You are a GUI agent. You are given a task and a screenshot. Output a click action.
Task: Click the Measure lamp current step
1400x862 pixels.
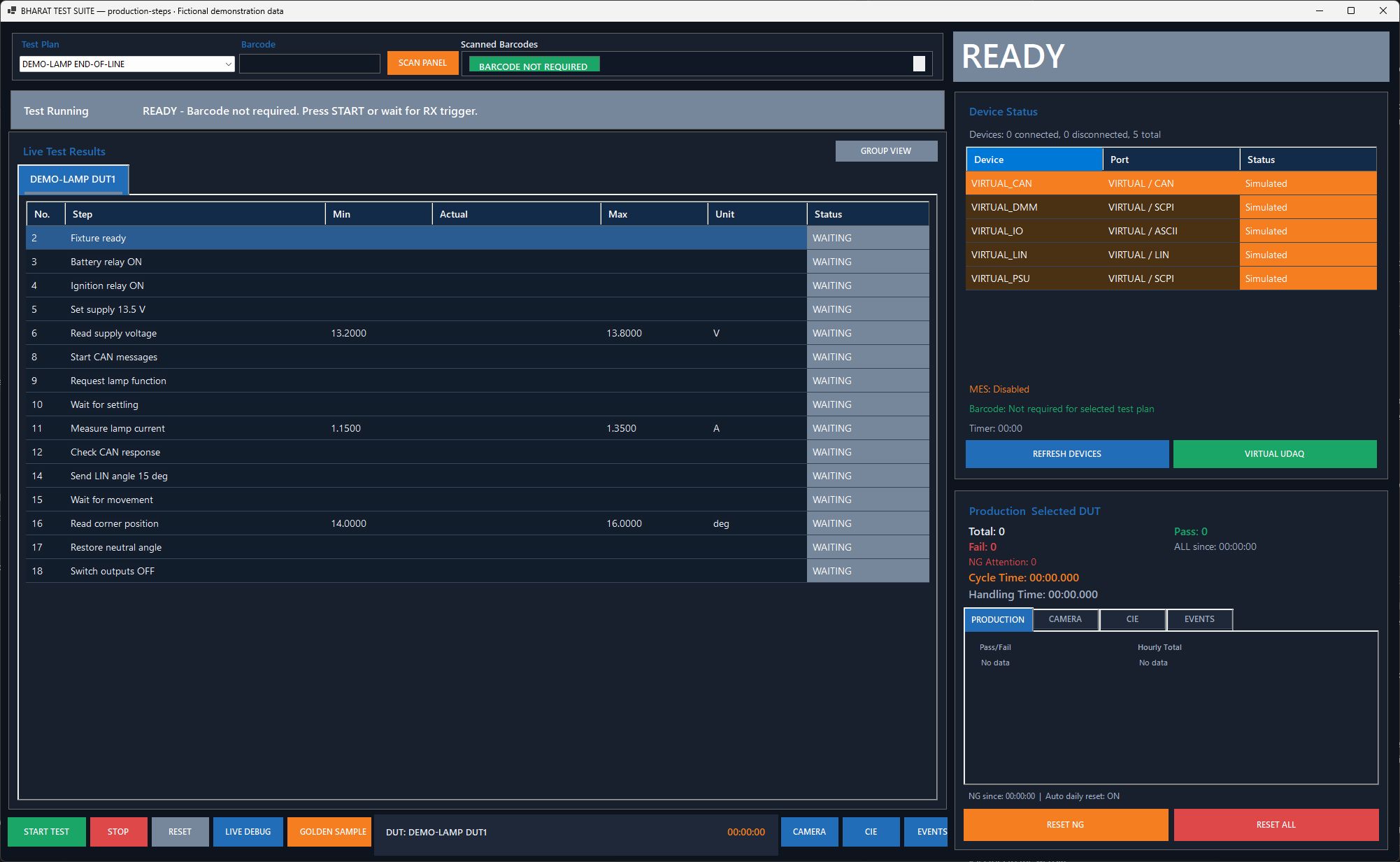pos(478,428)
